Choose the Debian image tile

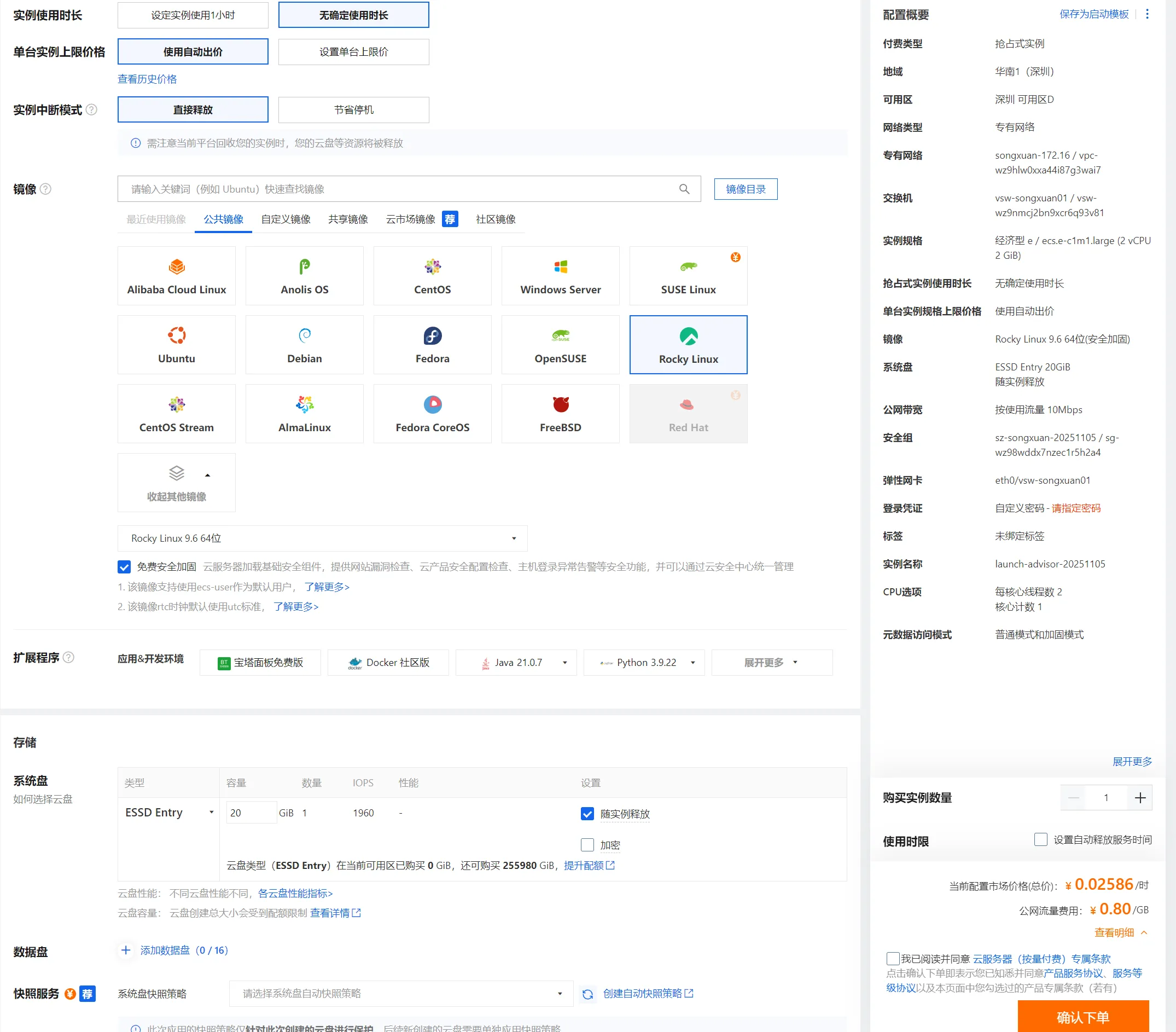point(304,345)
